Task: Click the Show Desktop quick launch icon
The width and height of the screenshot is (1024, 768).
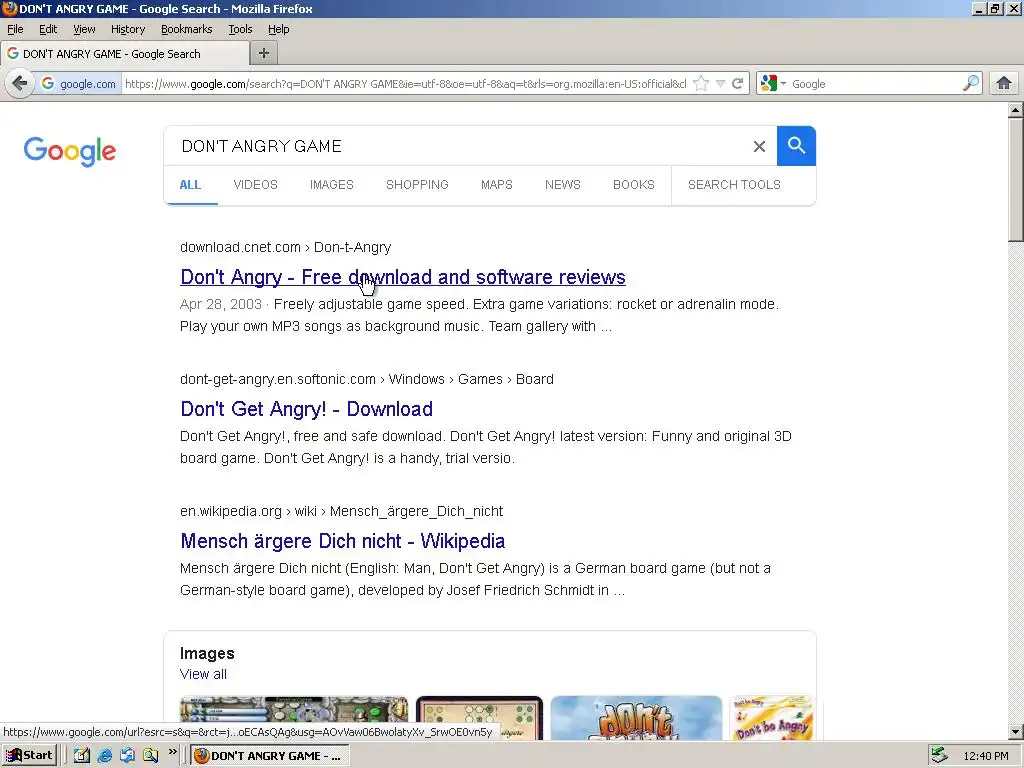Action: (x=82, y=756)
